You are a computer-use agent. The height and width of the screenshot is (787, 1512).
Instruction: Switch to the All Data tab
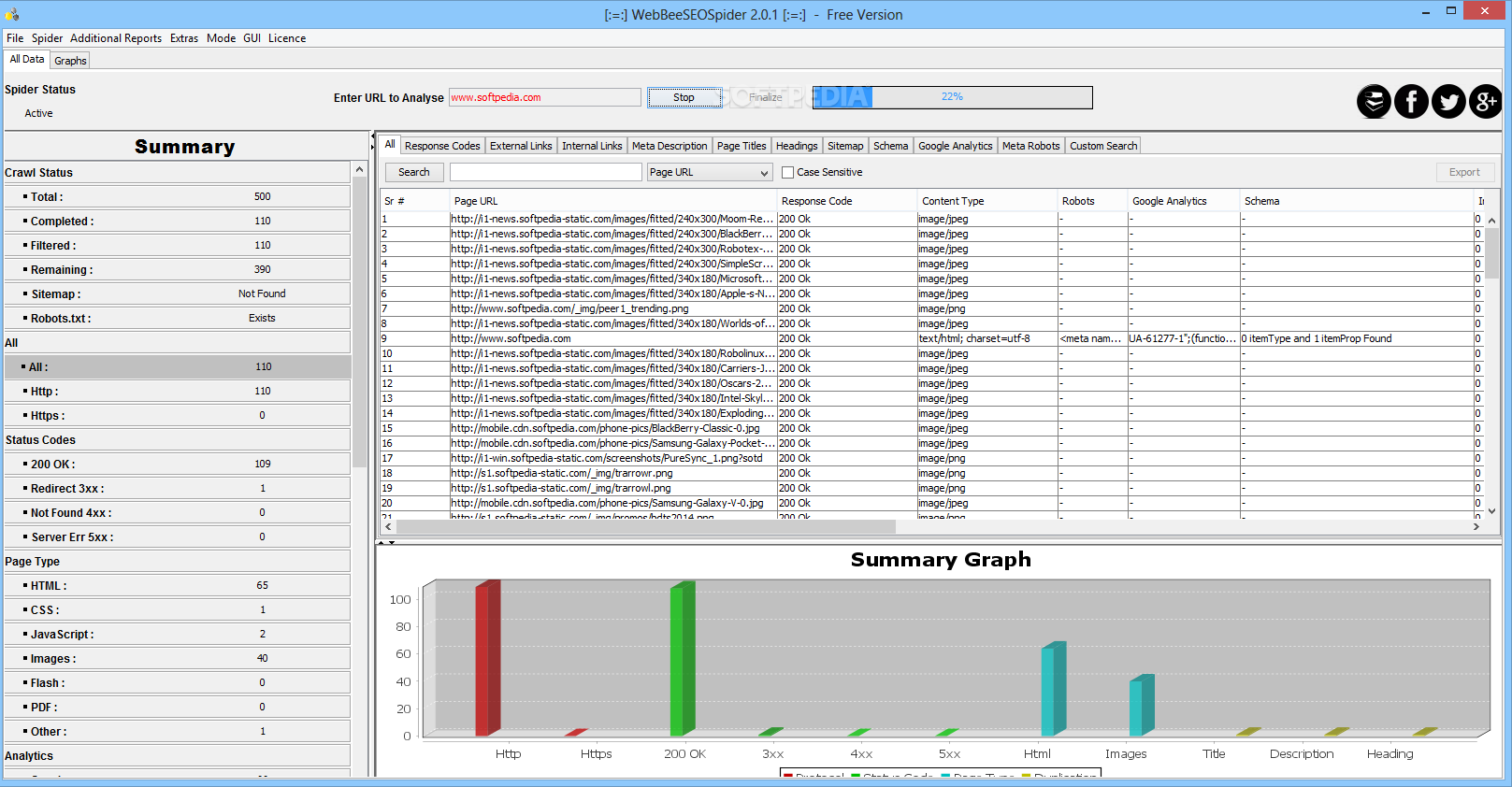pos(27,59)
